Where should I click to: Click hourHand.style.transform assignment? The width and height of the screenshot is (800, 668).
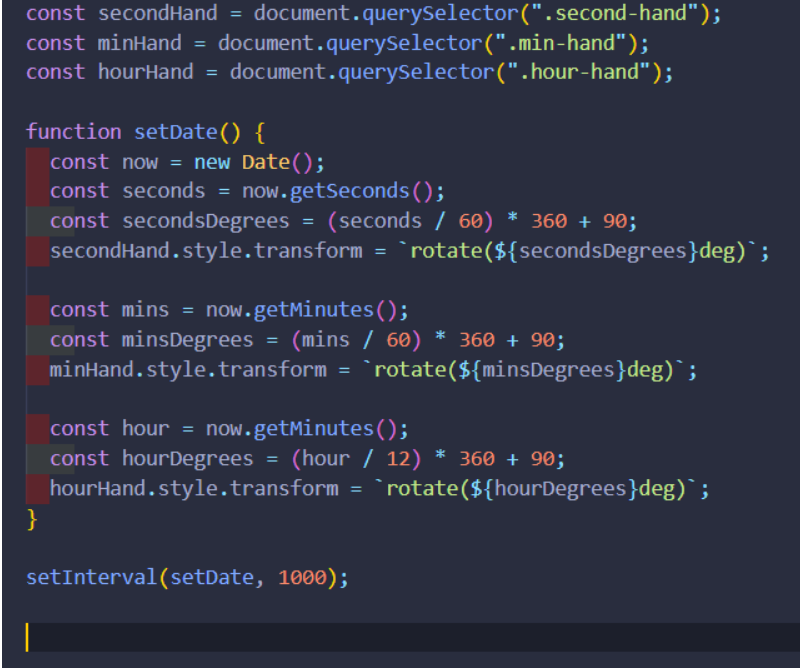pos(194,488)
